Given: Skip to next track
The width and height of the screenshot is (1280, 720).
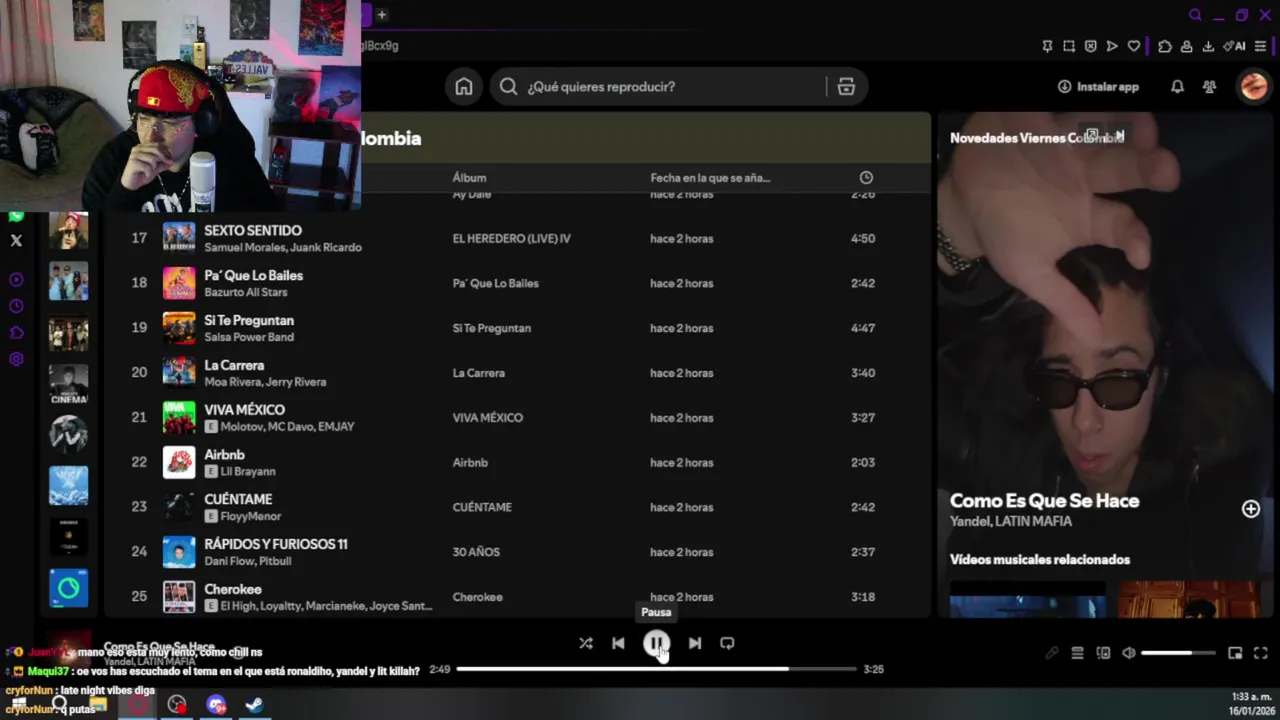Looking at the screenshot, I should pos(695,643).
